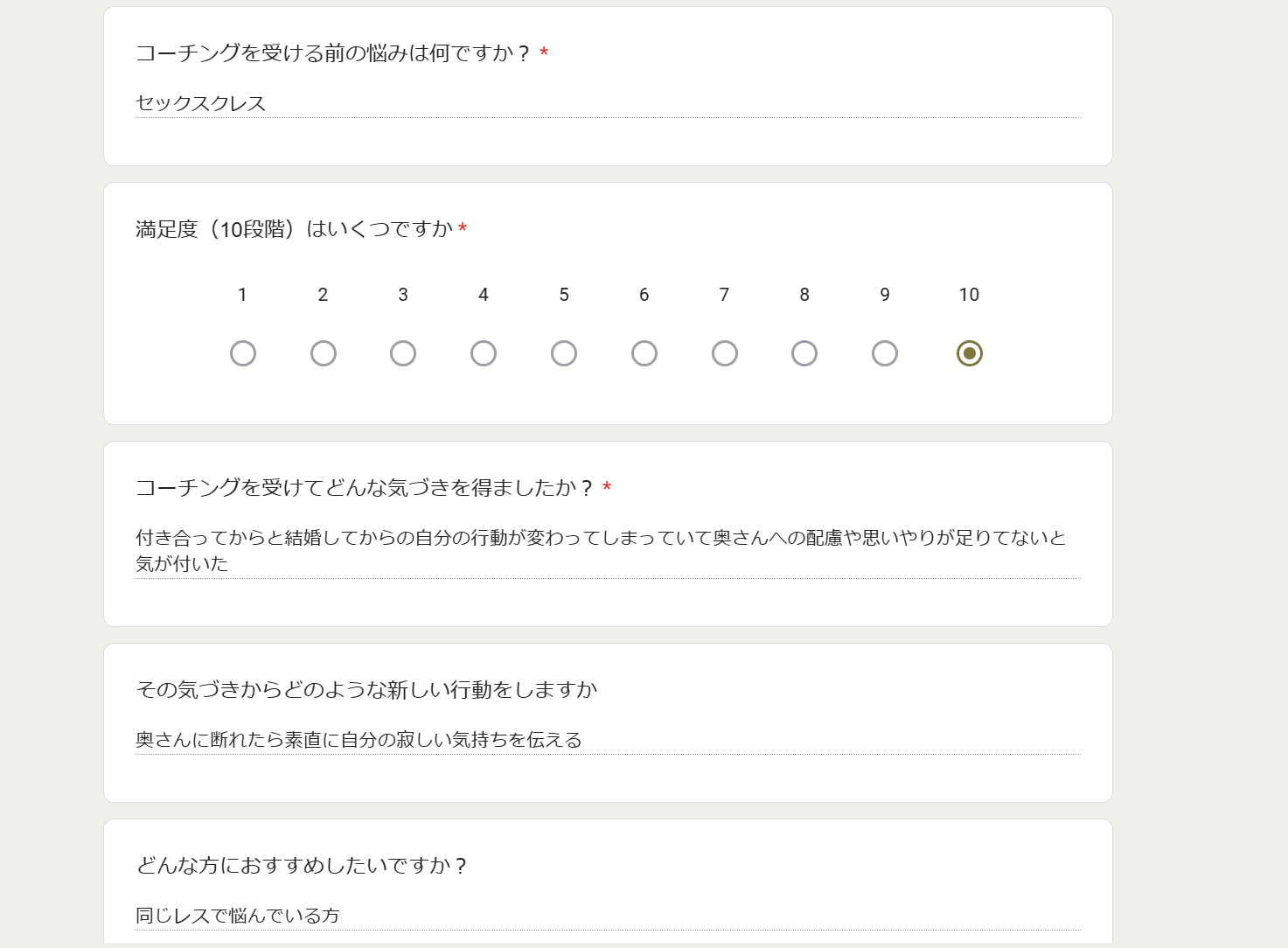Select satisfaction rating 5 radio button
Screen dimensions: 1288x948
(x=564, y=353)
